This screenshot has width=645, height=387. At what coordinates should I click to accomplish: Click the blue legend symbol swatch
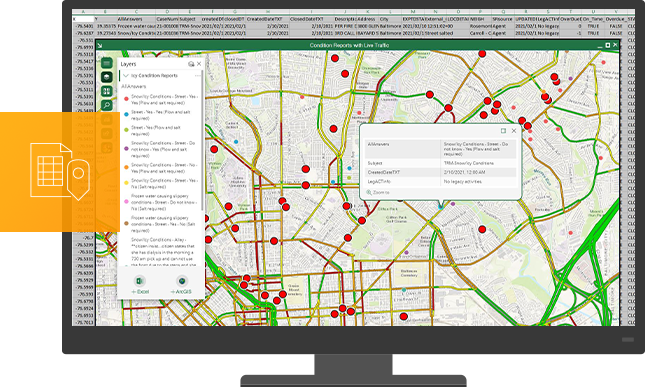[126, 115]
